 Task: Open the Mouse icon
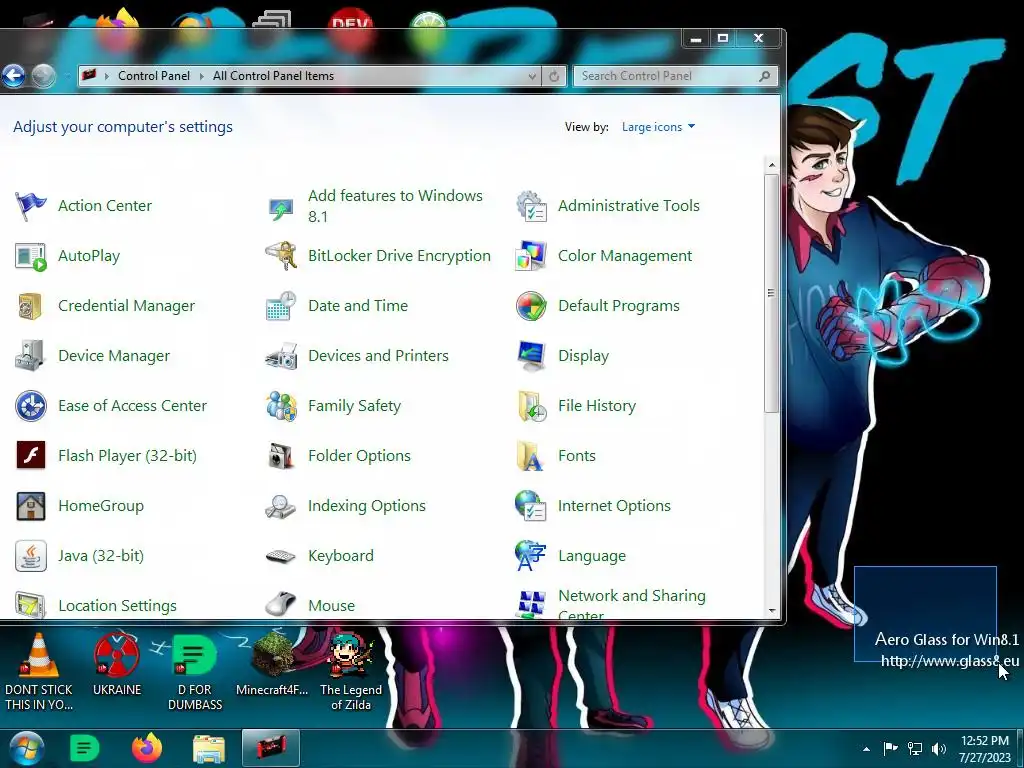click(x=281, y=604)
